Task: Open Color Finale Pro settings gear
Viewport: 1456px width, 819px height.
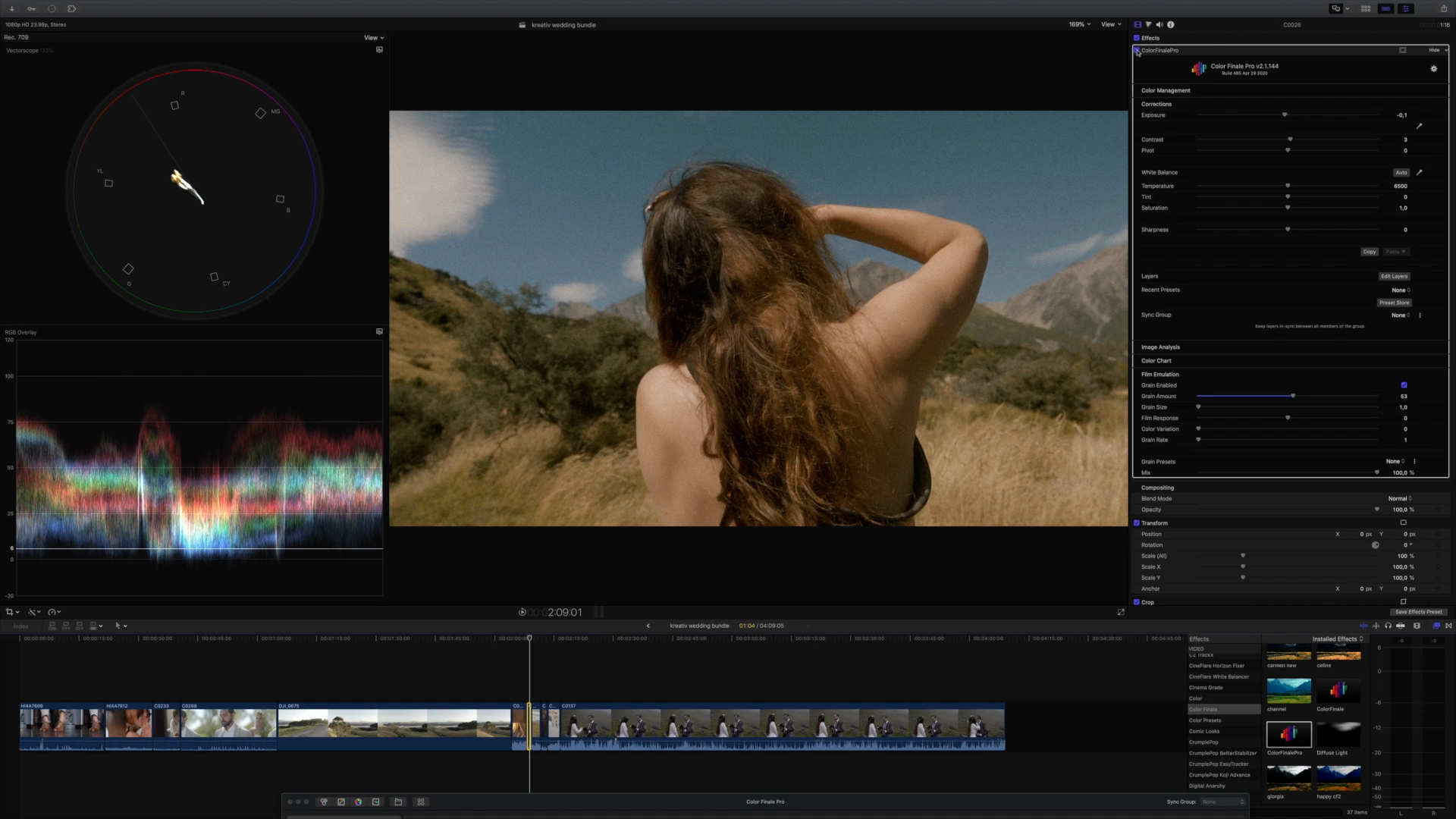Action: point(1433,69)
